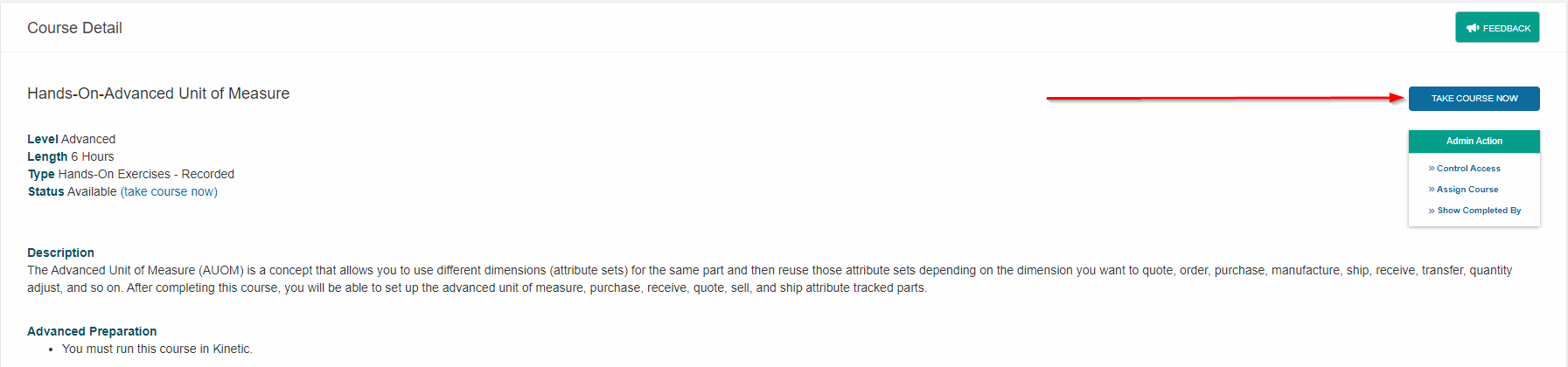
Task: Open the FEEDBACK button text label
Action: coord(1507,28)
